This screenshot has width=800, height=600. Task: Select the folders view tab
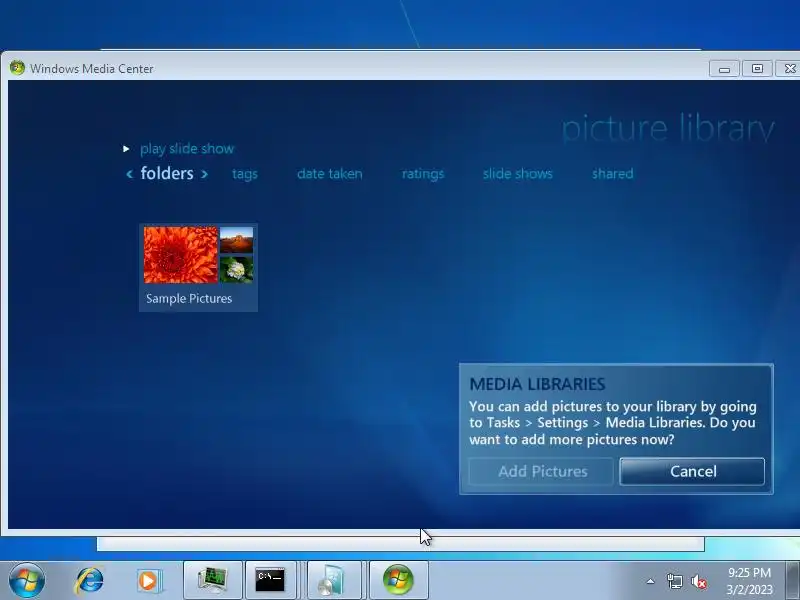coord(167,173)
